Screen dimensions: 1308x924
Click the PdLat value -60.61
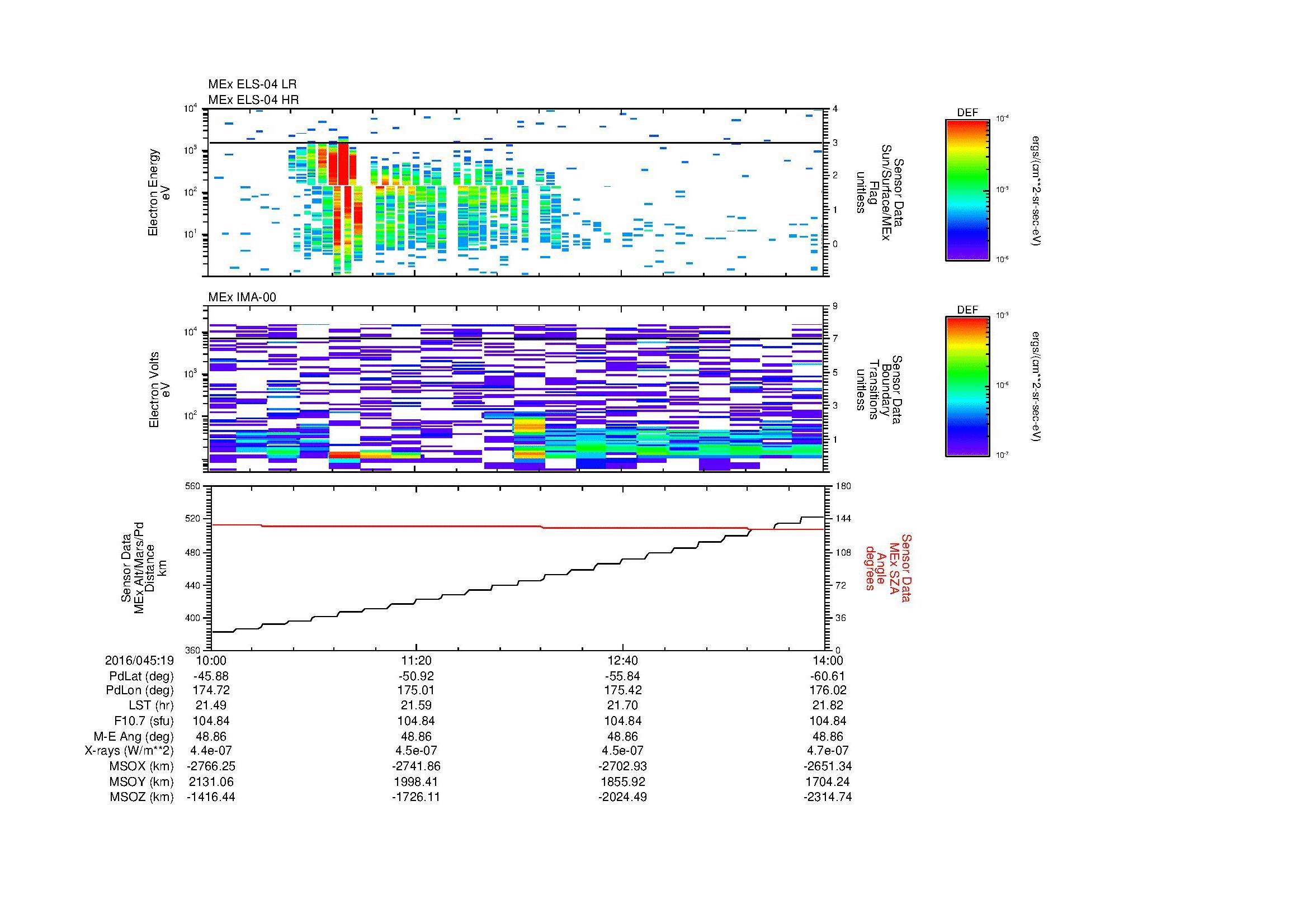pyautogui.click(x=828, y=676)
